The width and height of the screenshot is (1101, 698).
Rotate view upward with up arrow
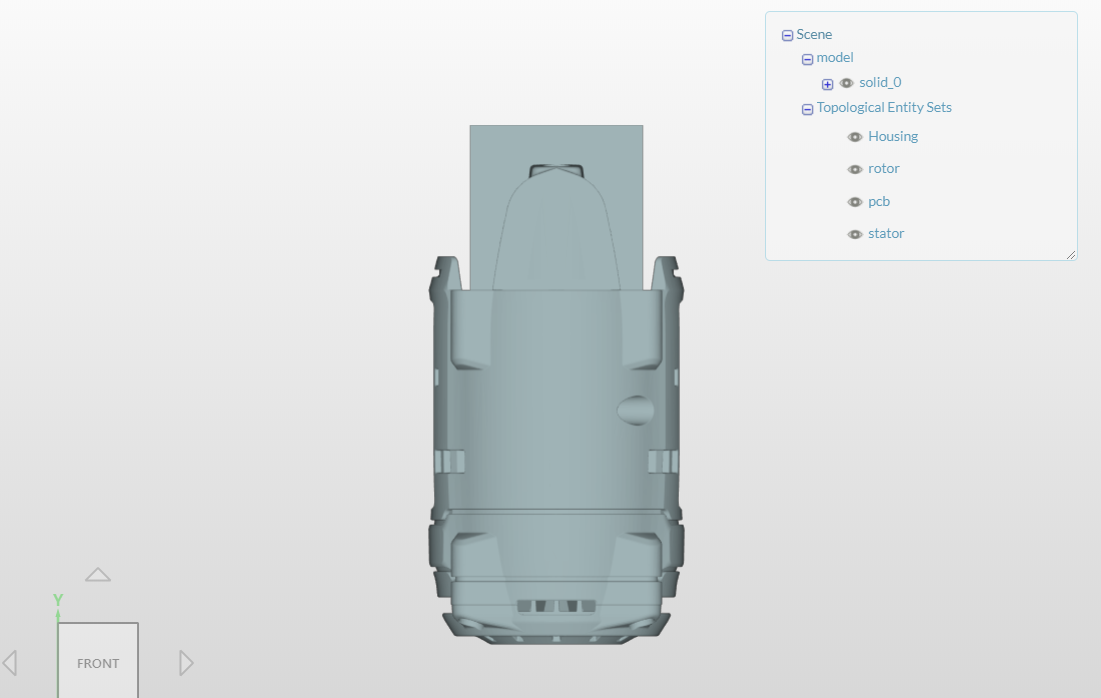[x=98, y=575]
